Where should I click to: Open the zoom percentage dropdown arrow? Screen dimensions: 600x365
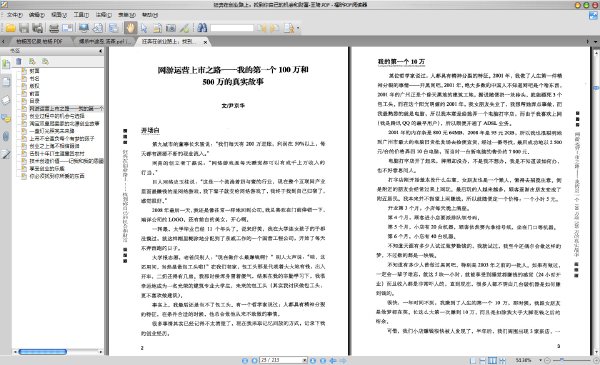pyautogui.click(x=540, y=360)
